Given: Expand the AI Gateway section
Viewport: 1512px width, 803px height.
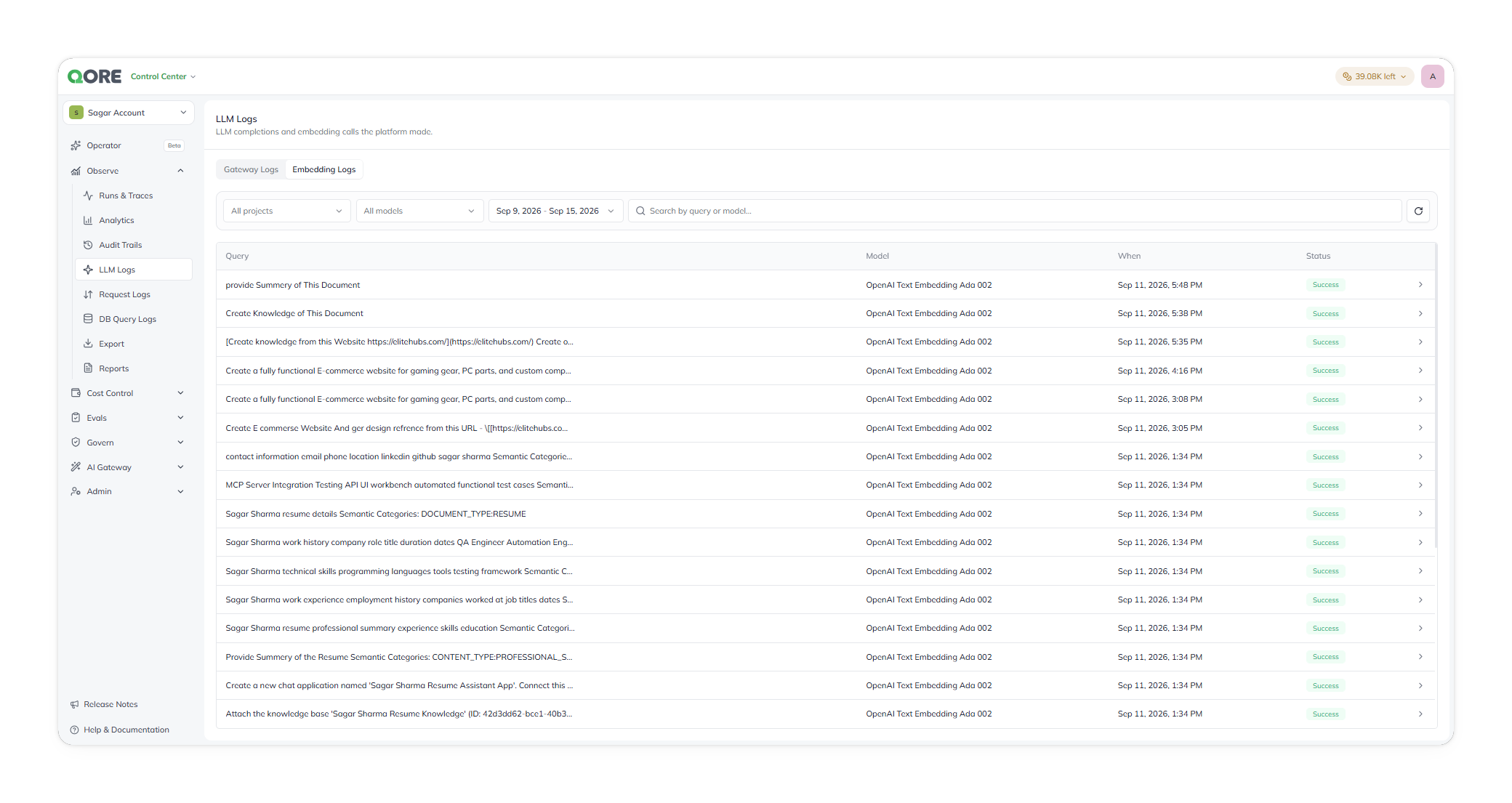Looking at the screenshot, I should tap(180, 467).
